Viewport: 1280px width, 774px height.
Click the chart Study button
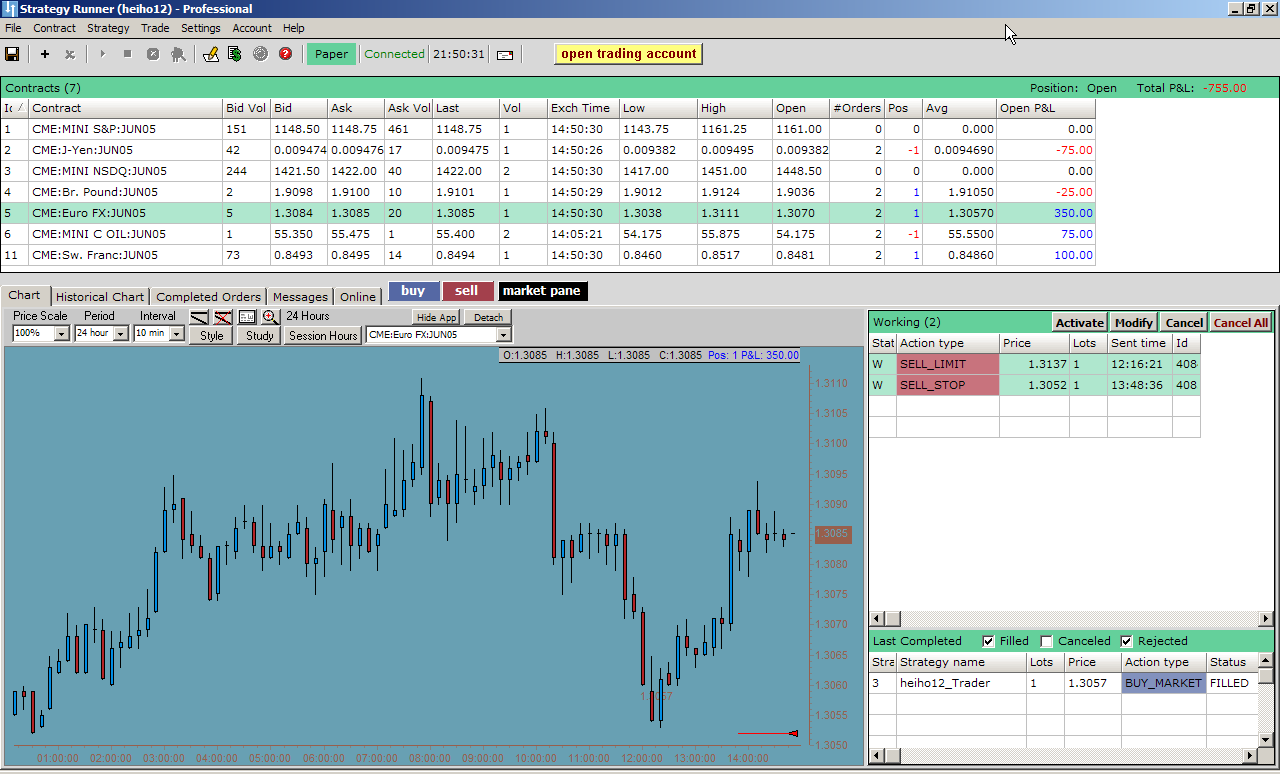tap(260, 336)
